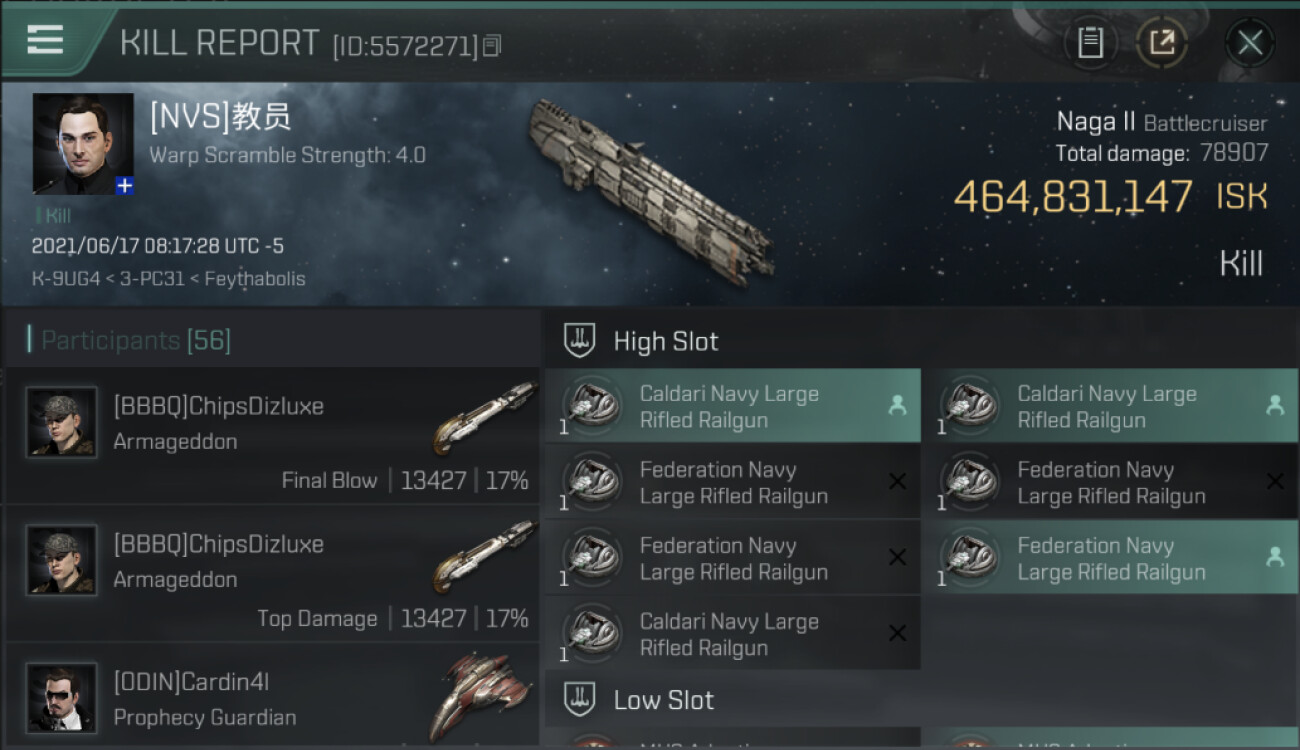Click Armageddon ship icon of Final Blow pilot

pyautogui.click(x=484, y=416)
